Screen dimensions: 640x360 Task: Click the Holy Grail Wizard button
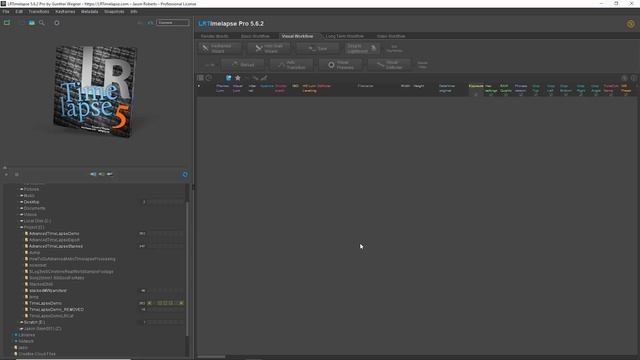[x=269, y=48]
